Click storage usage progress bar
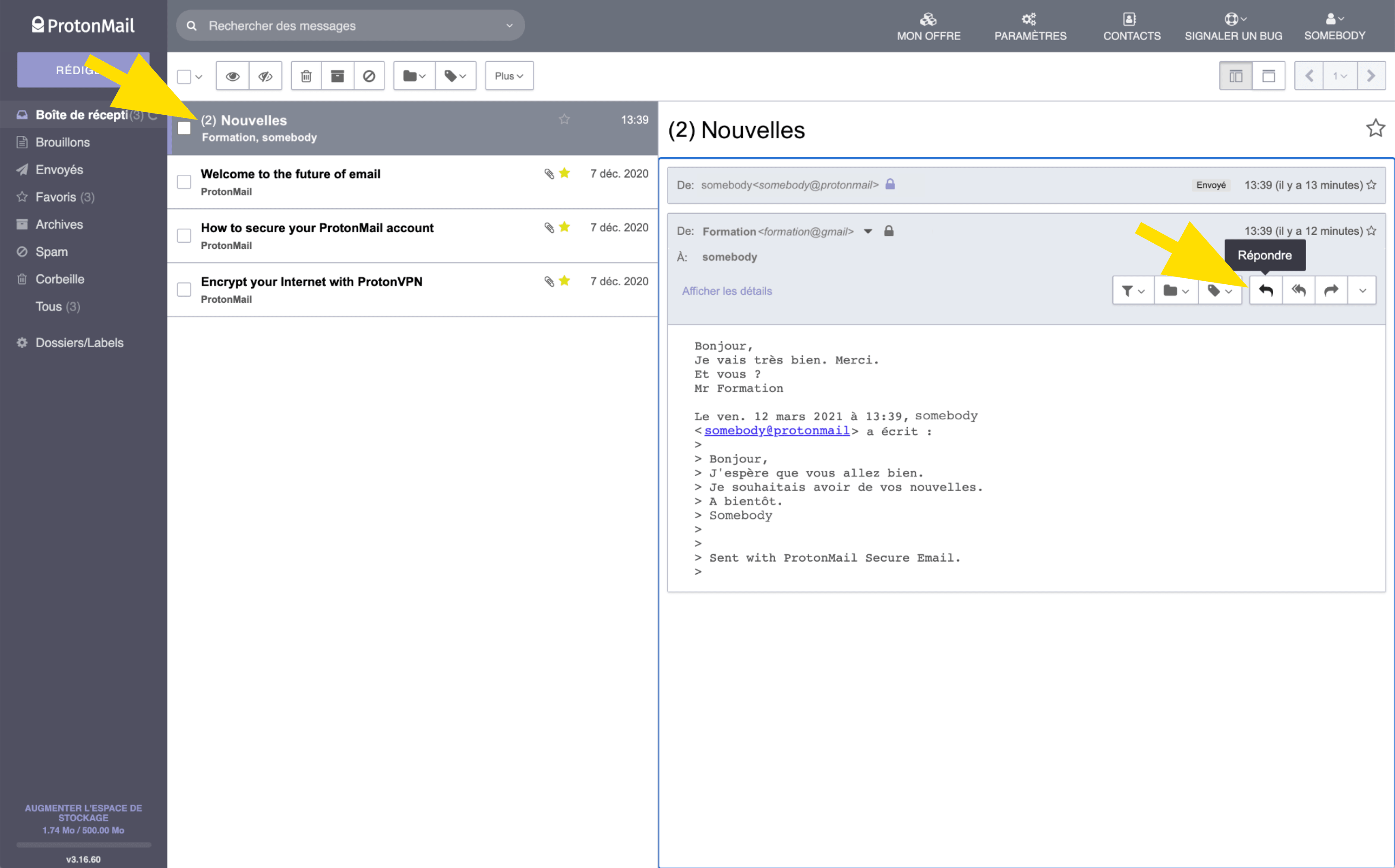The height and width of the screenshot is (868, 1395). [83, 844]
